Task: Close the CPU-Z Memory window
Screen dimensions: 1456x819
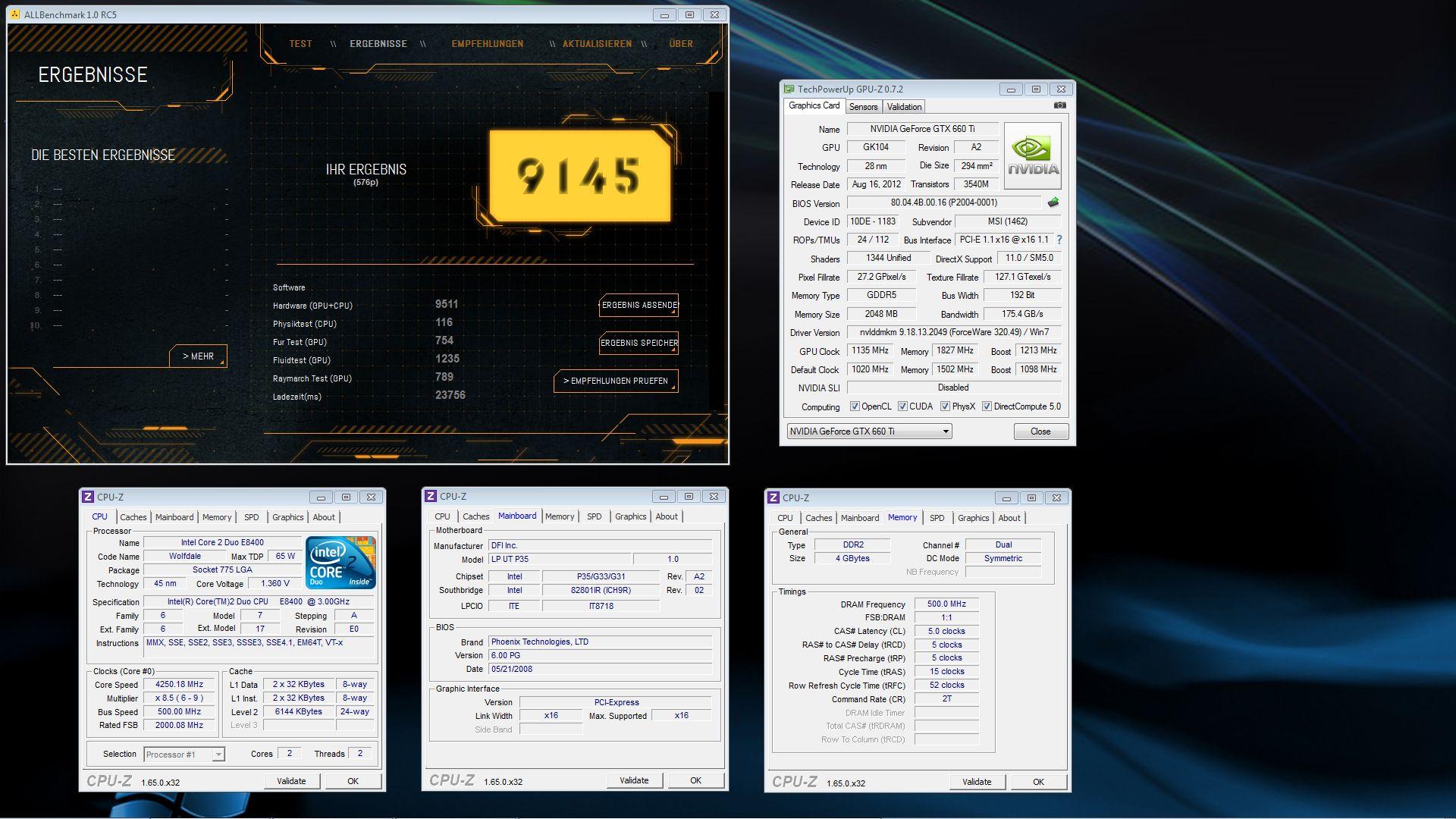Action: (x=1056, y=497)
